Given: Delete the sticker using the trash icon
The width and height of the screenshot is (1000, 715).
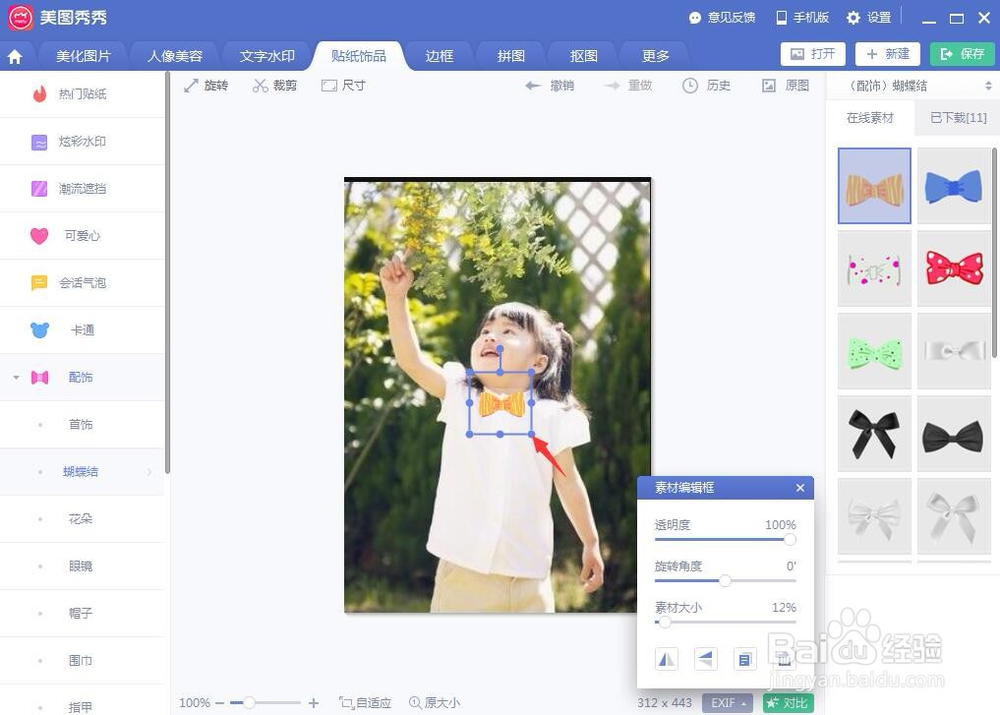Looking at the screenshot, I should click(784, 660).
